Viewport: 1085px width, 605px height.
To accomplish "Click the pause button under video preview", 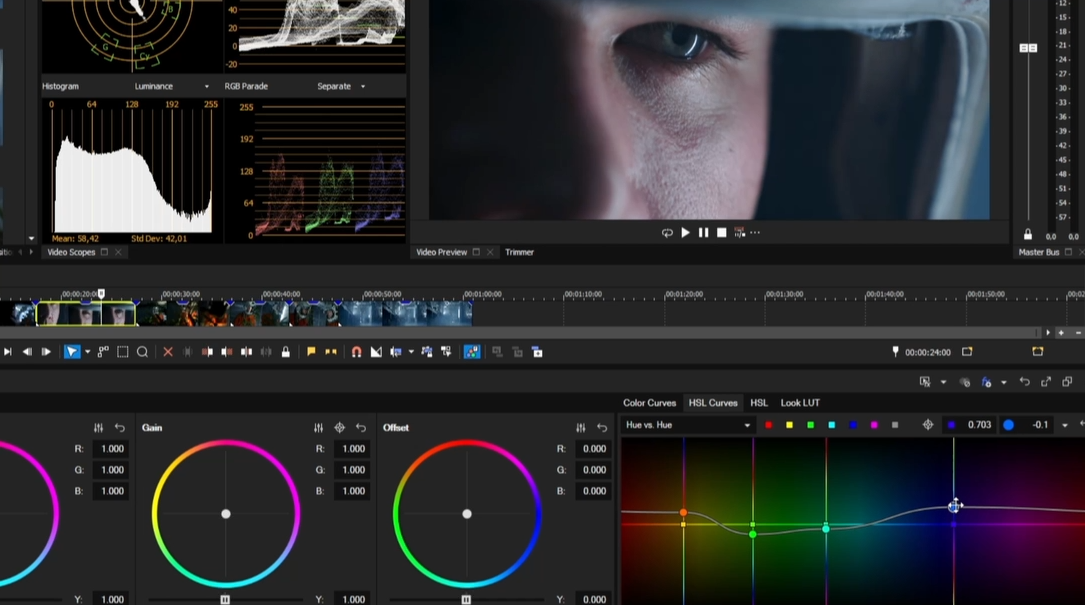I will coord(703,233).
